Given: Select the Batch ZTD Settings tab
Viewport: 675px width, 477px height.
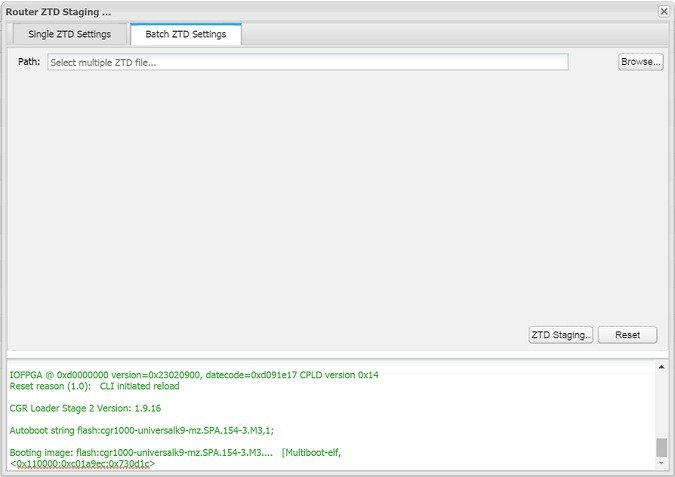Looking at the screenshot, I should [186, 34].
